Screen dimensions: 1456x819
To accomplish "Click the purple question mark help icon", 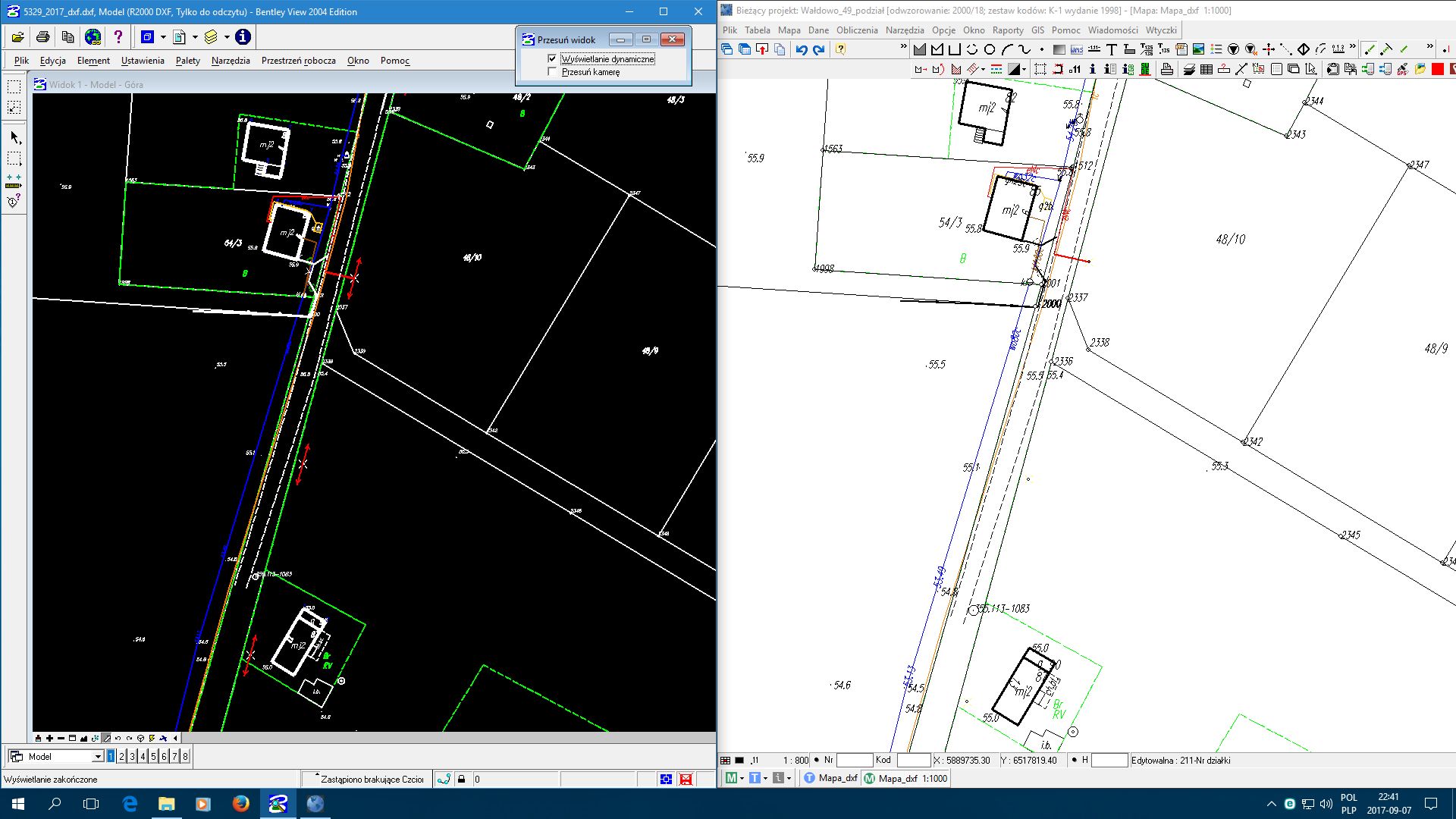I will point(118,36).
